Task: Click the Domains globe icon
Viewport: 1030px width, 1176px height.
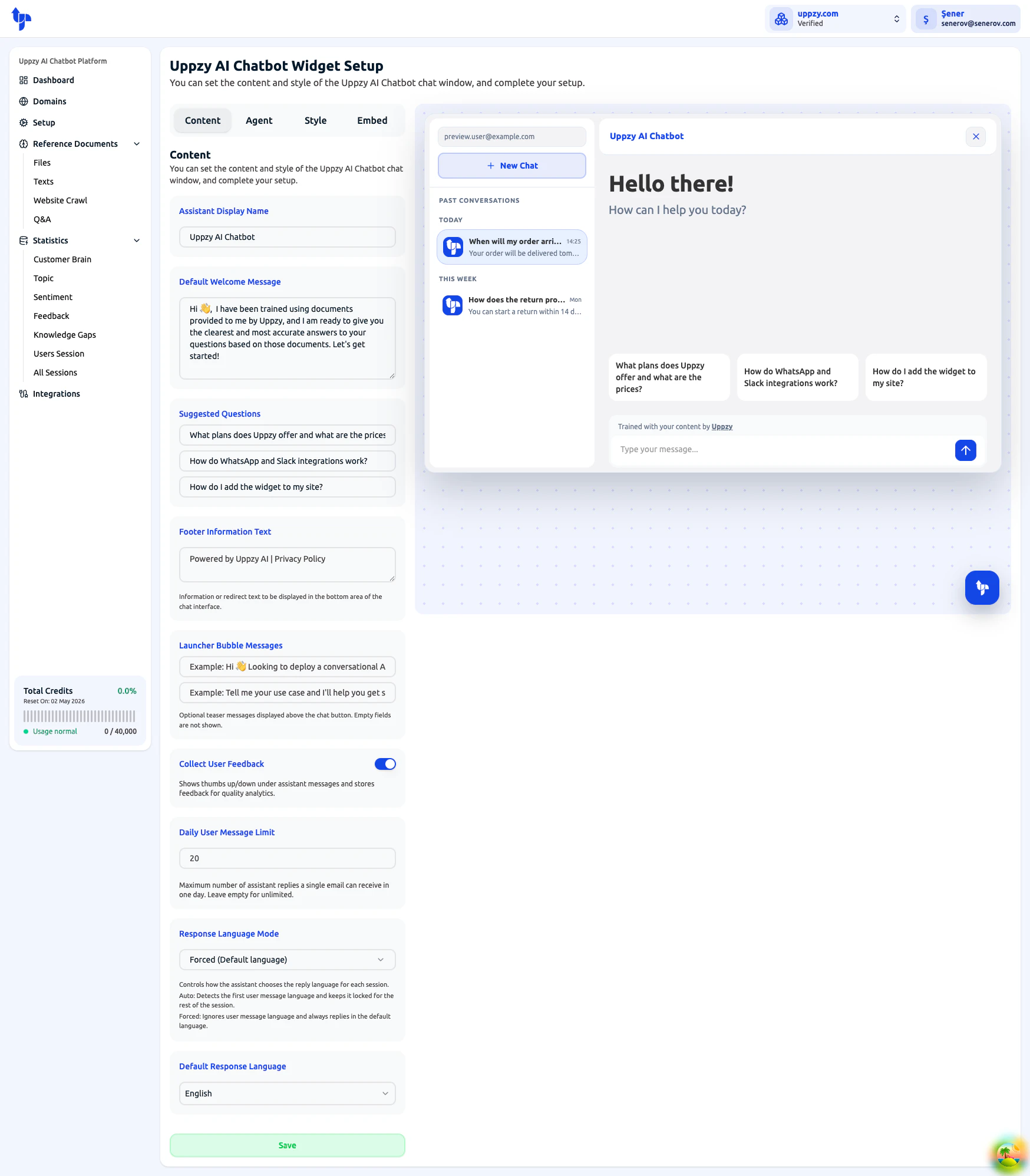Action: click(24, 101)
